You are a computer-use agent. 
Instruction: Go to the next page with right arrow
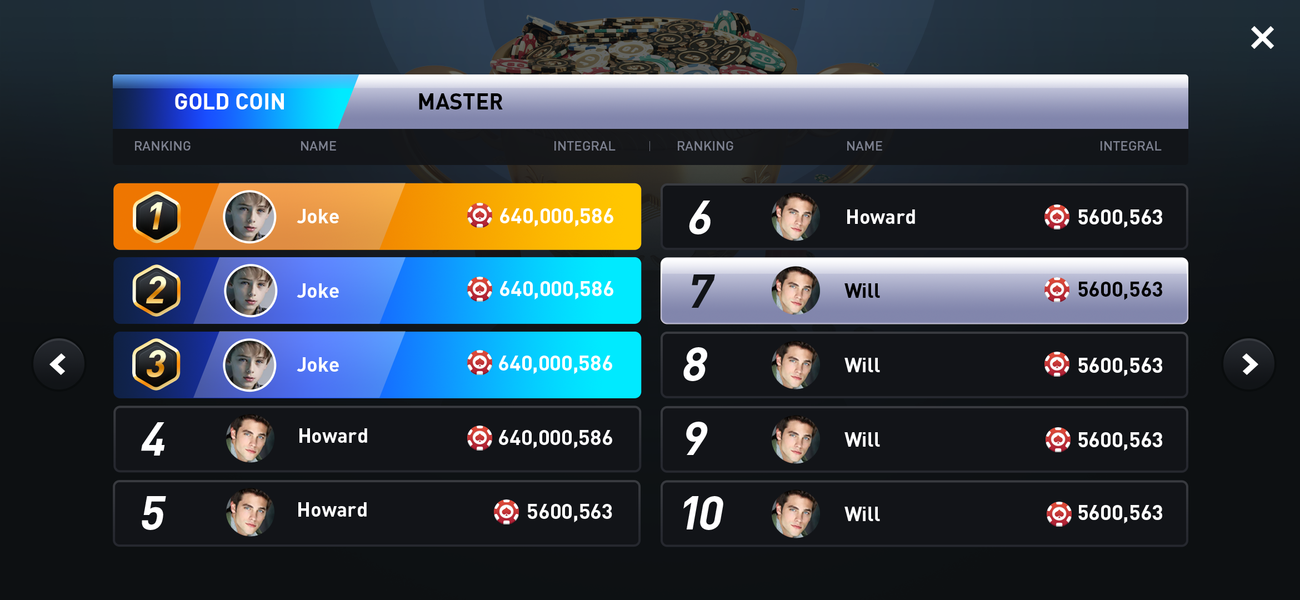1249,364
